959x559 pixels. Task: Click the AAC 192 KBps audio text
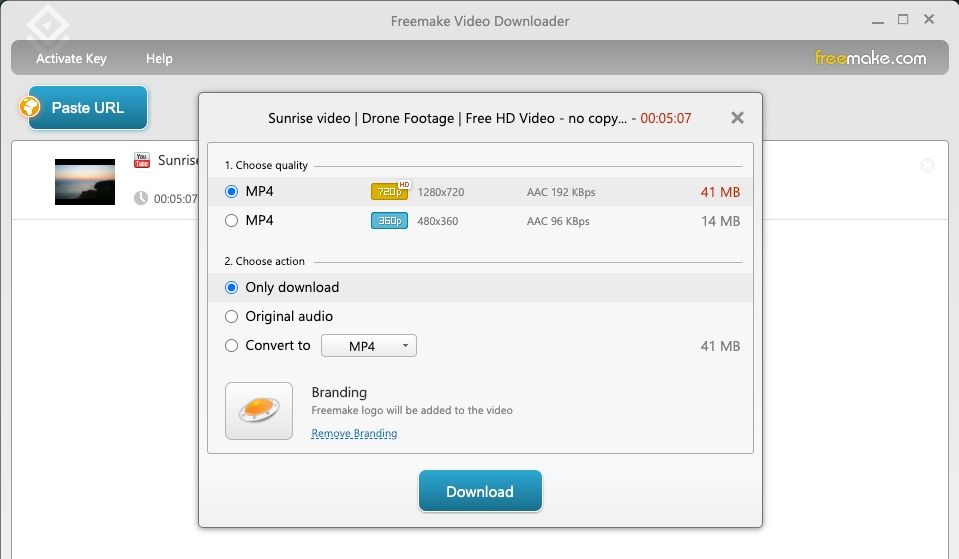[x=561, y=192]
